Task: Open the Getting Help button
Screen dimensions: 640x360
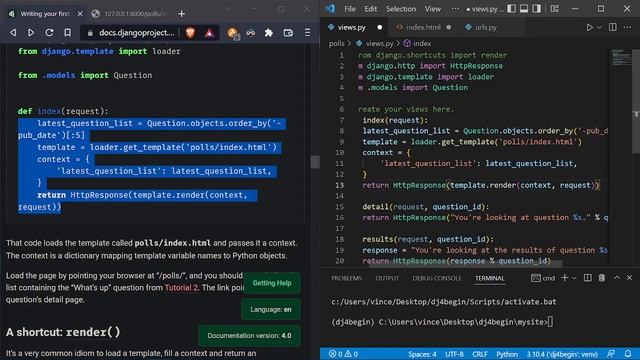Action: click(x=272, y=283)
